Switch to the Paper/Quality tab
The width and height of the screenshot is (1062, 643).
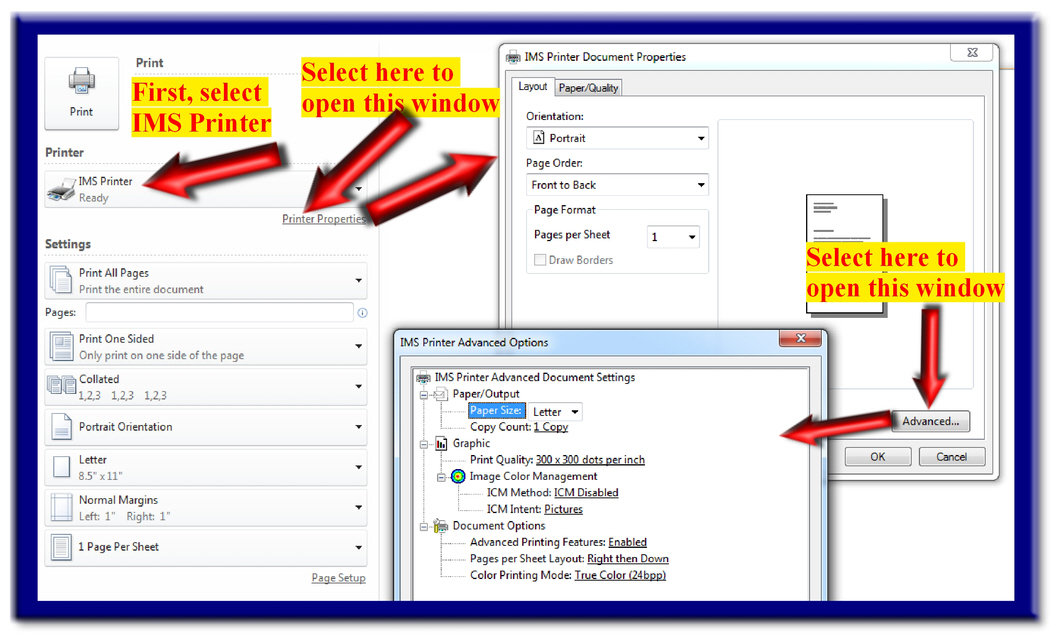589,88
